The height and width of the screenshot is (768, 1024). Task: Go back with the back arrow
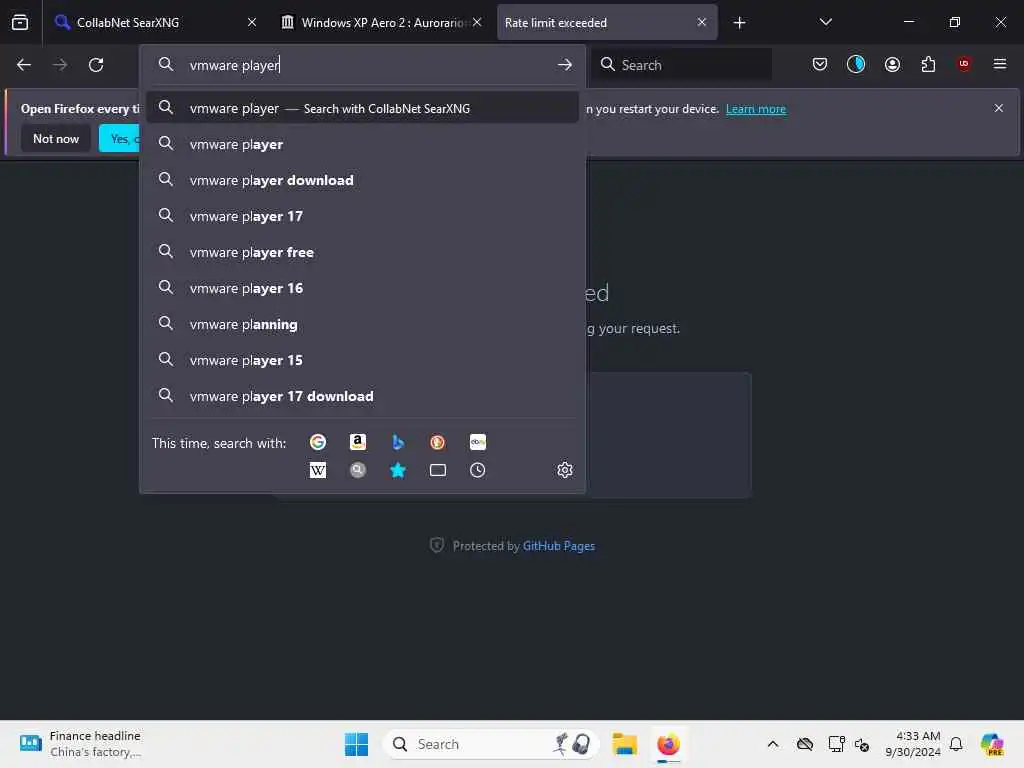coord(24,65)
